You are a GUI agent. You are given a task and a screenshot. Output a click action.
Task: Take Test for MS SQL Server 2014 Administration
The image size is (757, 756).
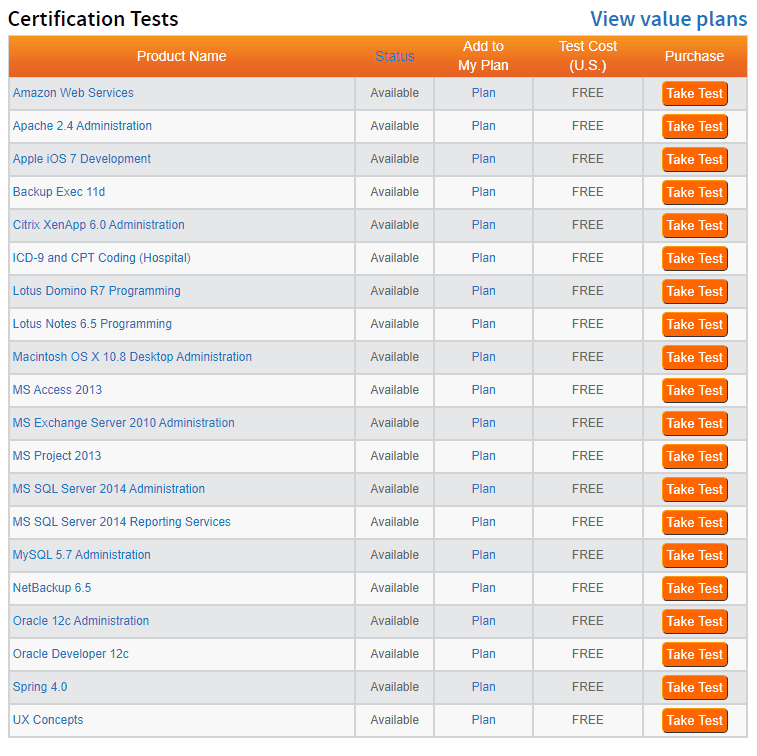[694, 489]
